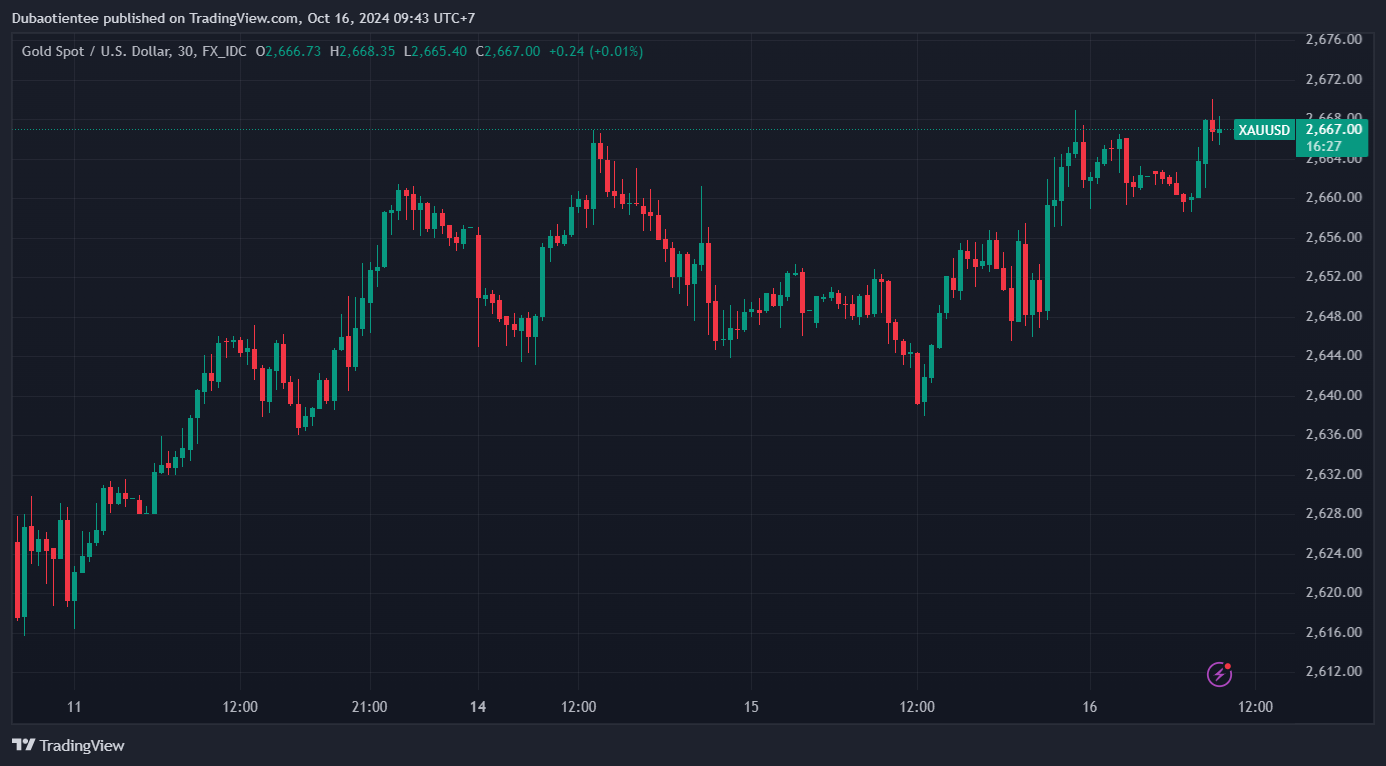Click the 2,652.00 price axis label
1386x766 pixels.
pyautogui.click(x=1334, y=277)
